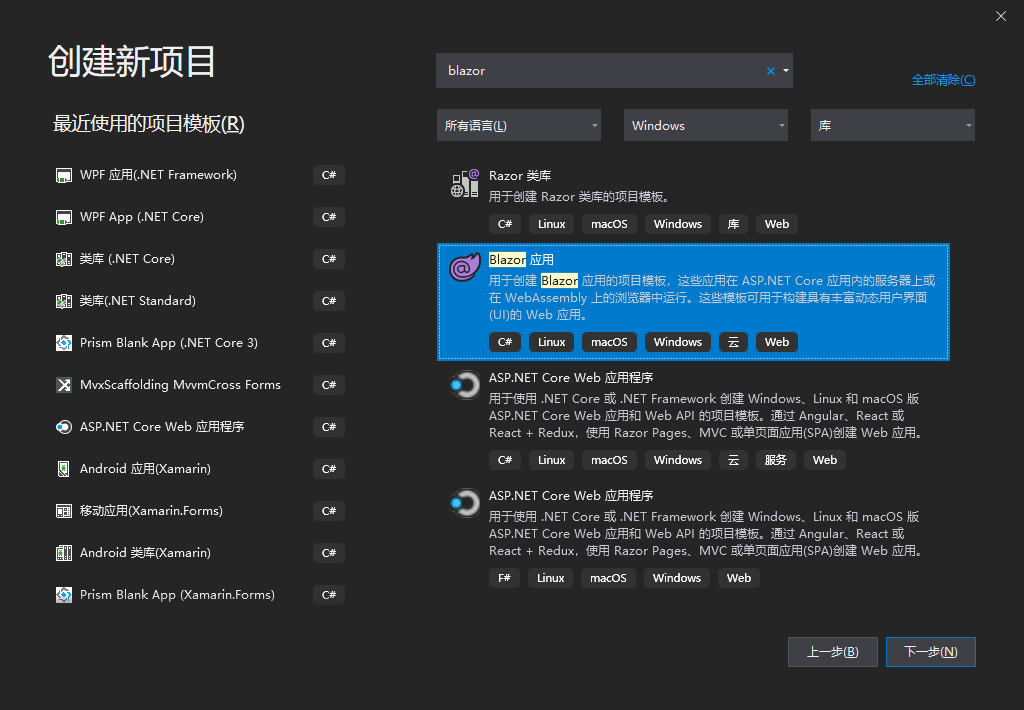Click the 上一步(B) button
This screenshot has height=710, width=1024.
[833, 652]
